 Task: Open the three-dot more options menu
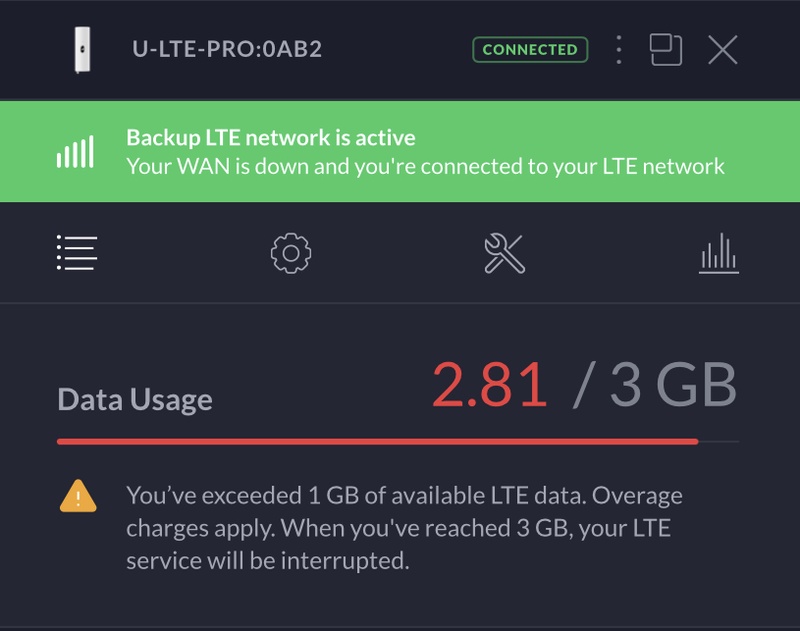tap(619, 50)
